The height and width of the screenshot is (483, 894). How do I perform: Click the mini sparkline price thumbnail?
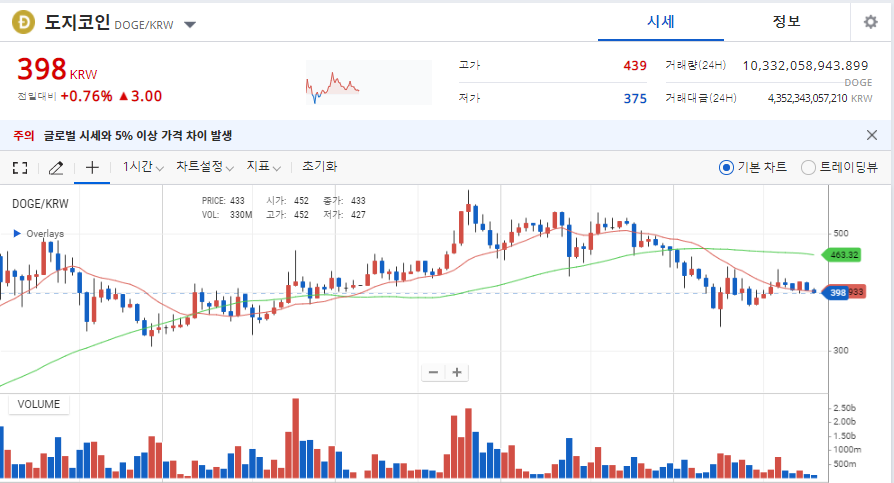368,82
